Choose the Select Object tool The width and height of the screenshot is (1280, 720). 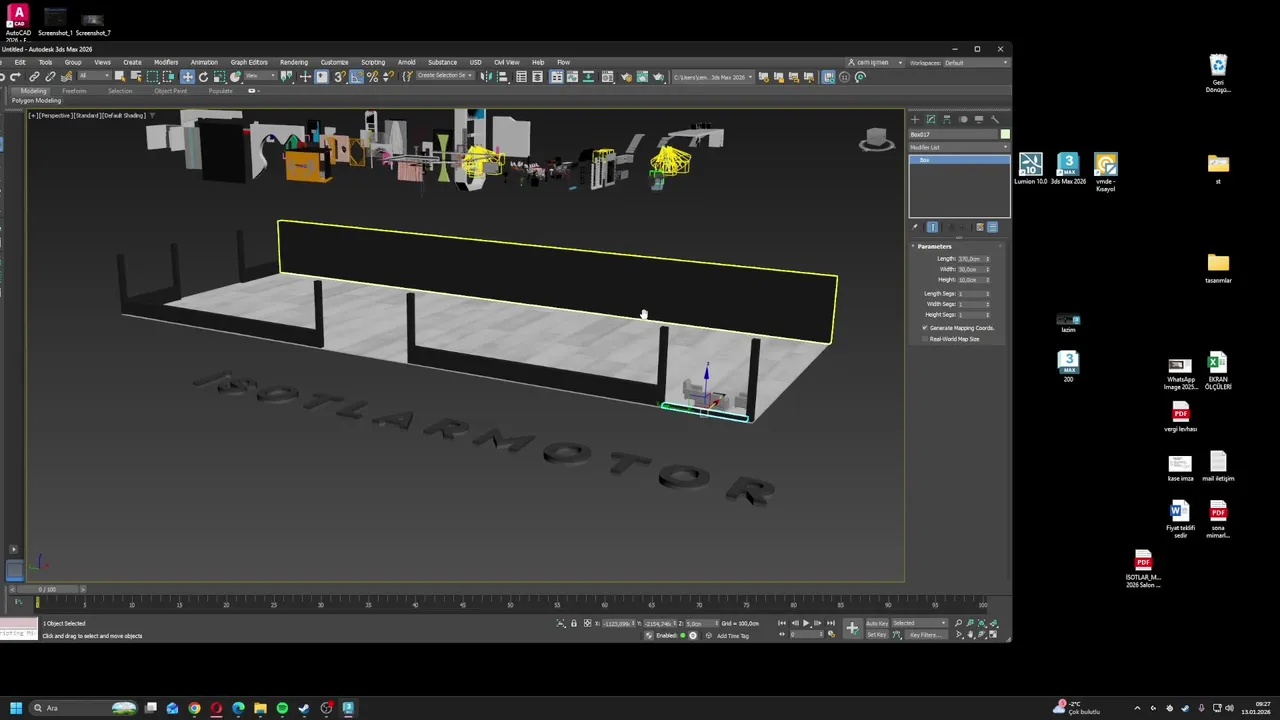120,76
